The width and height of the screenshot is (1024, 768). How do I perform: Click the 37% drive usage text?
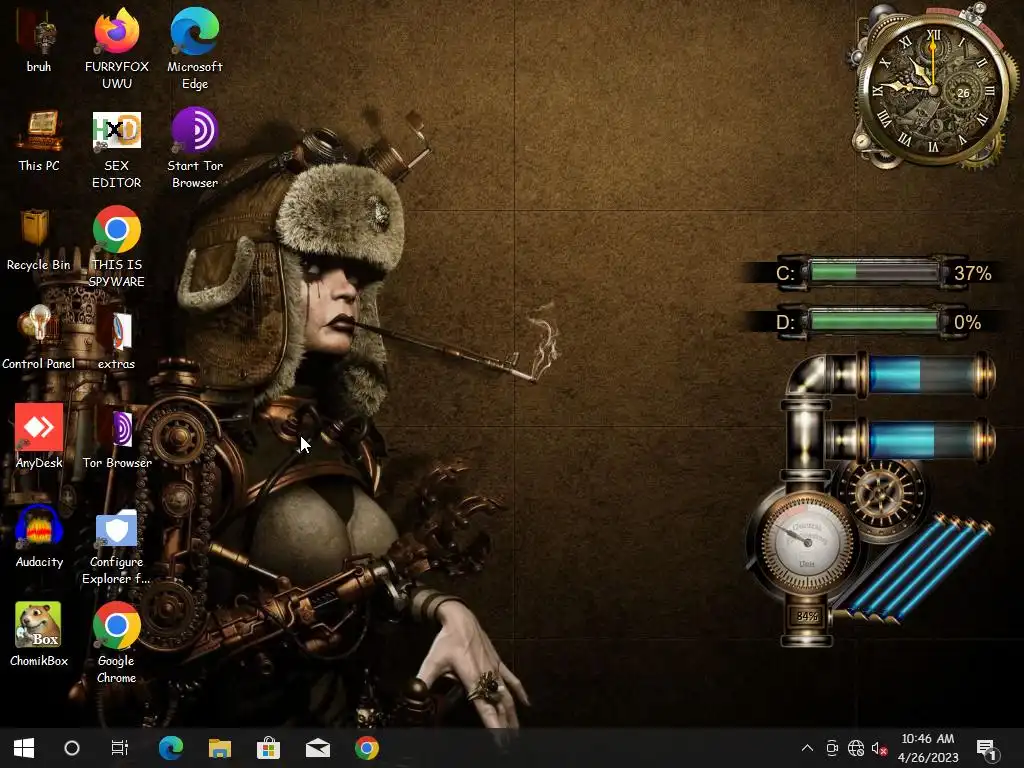tap(972, 273)
